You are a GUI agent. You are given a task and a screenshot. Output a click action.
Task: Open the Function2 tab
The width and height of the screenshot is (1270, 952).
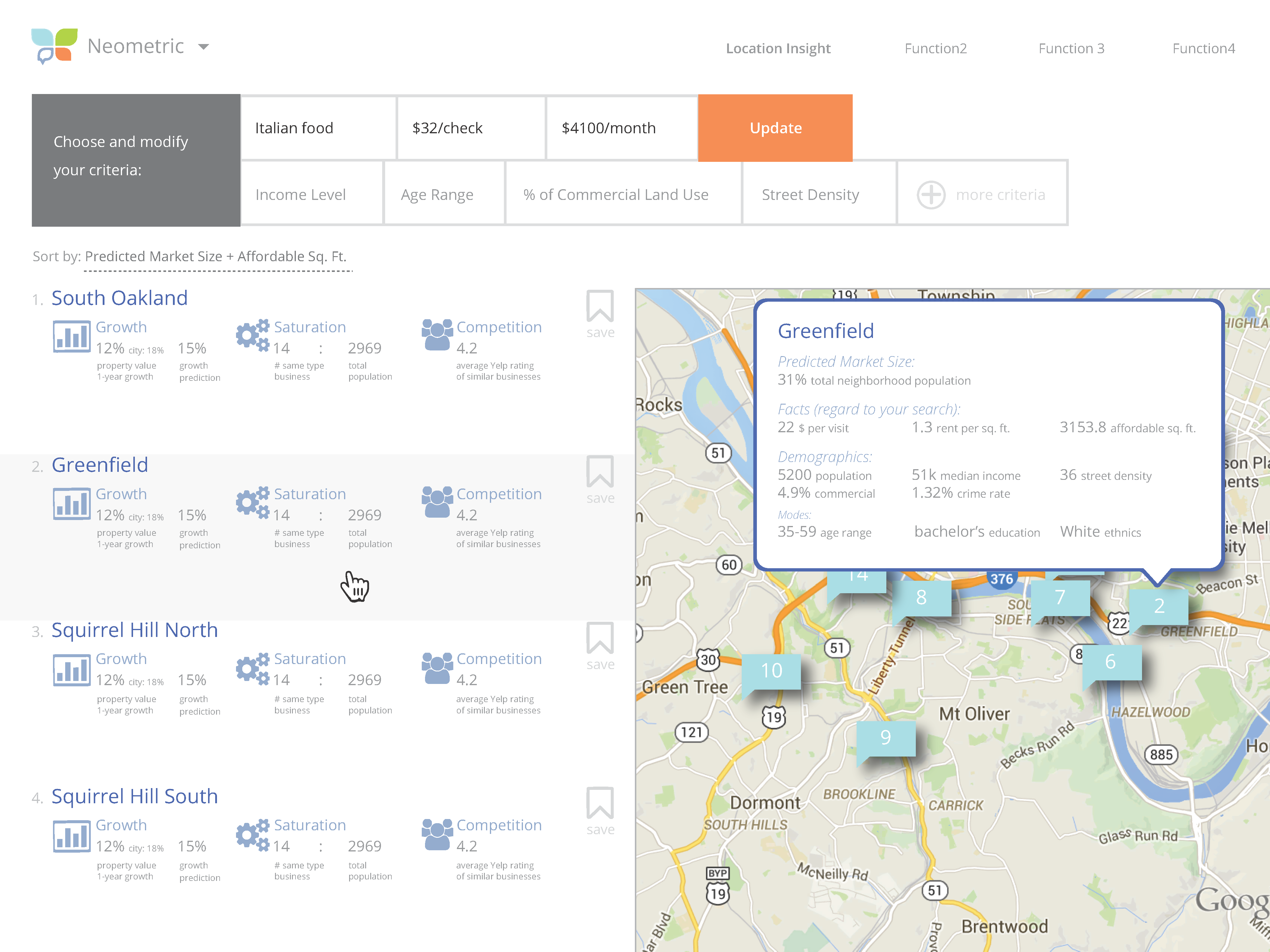[x=935, y=49]
